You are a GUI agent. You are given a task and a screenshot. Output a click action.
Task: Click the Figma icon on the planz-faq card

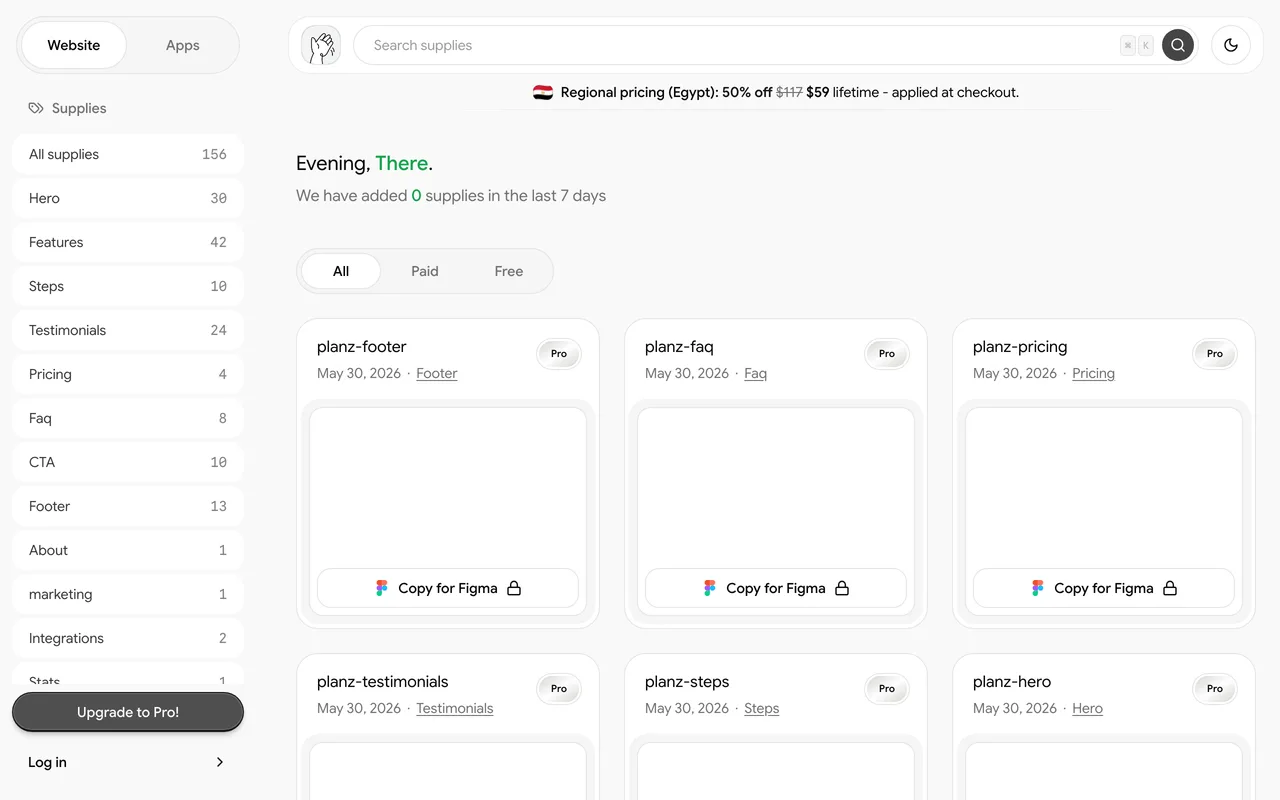709,588
